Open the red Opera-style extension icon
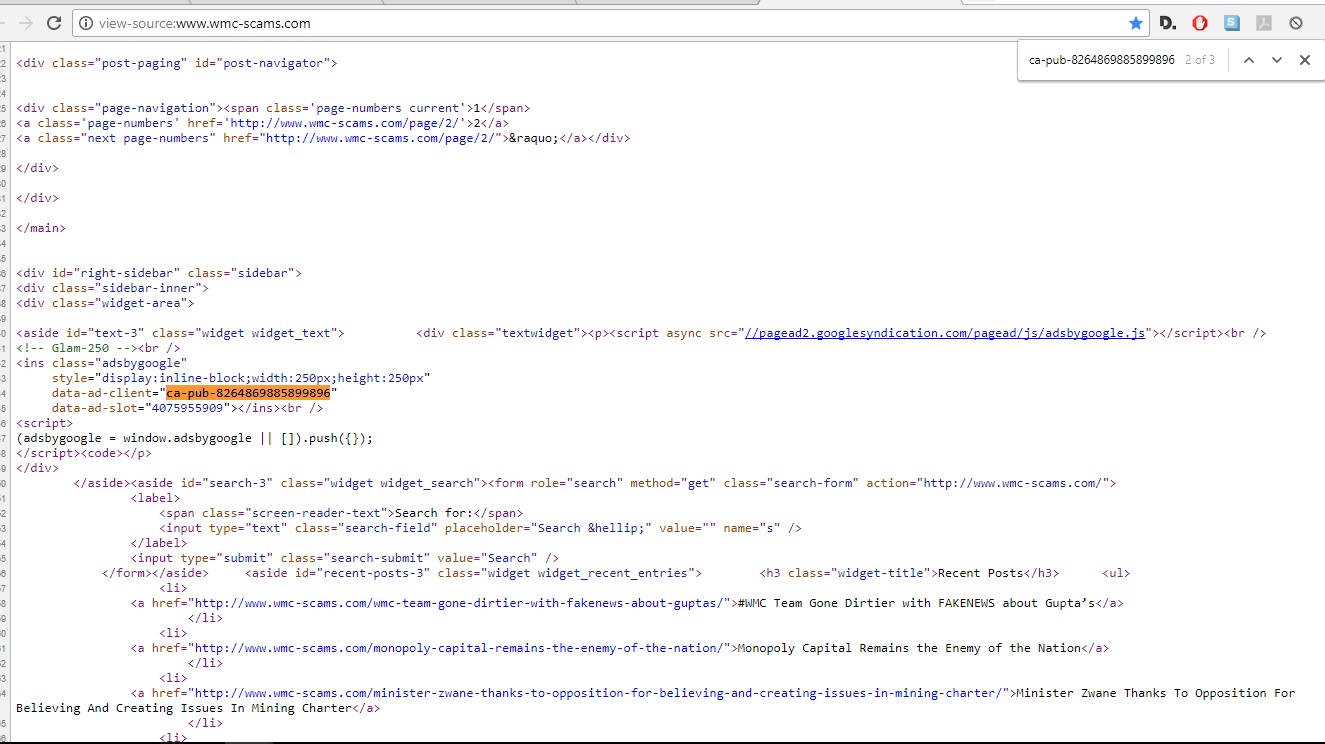This screenshot has height=744, width=1325. click(x=1200, y=23)
